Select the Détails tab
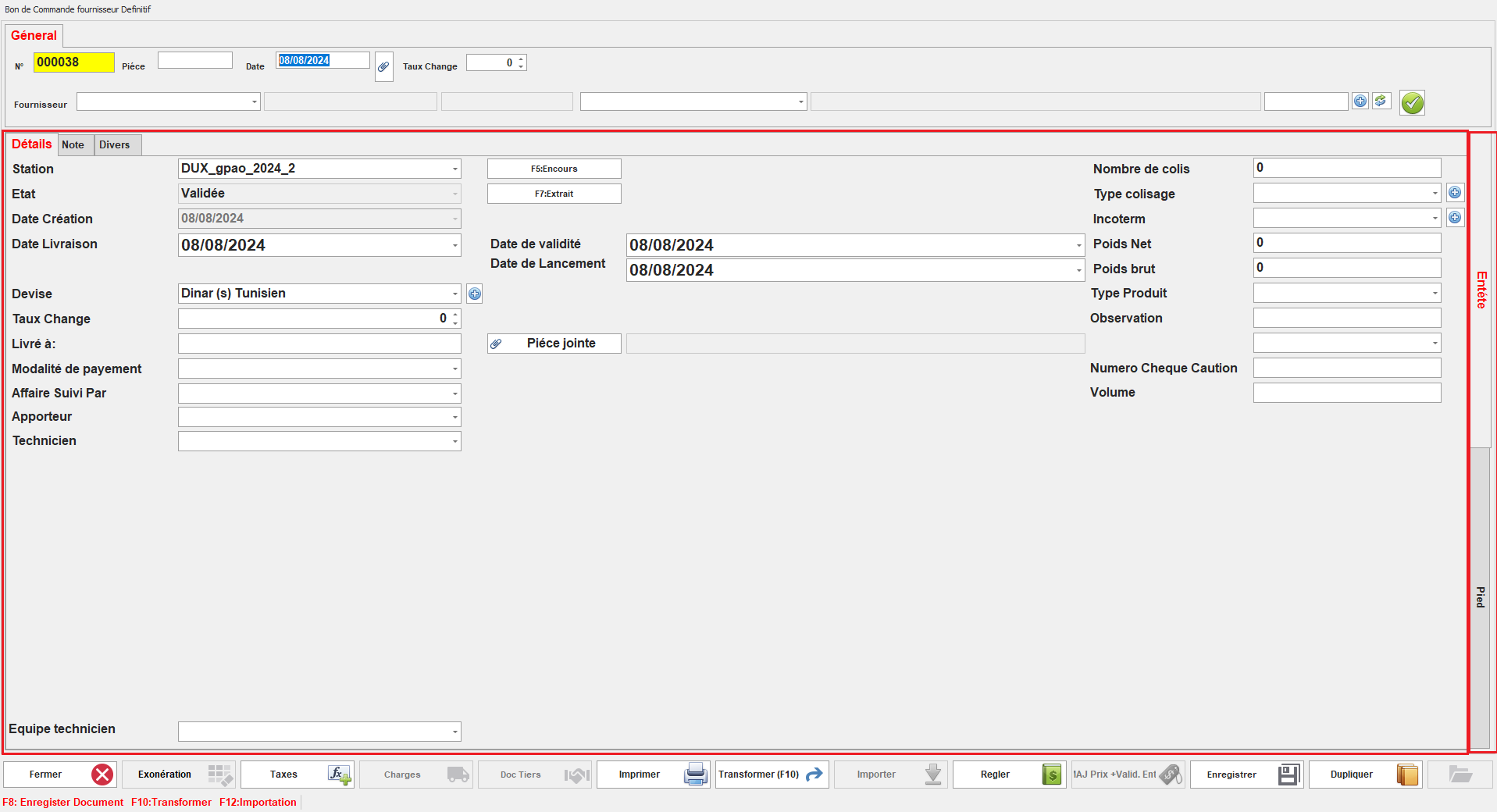Image resolution: width=1497 pixels, height=812 pixels. coord(32,144)
